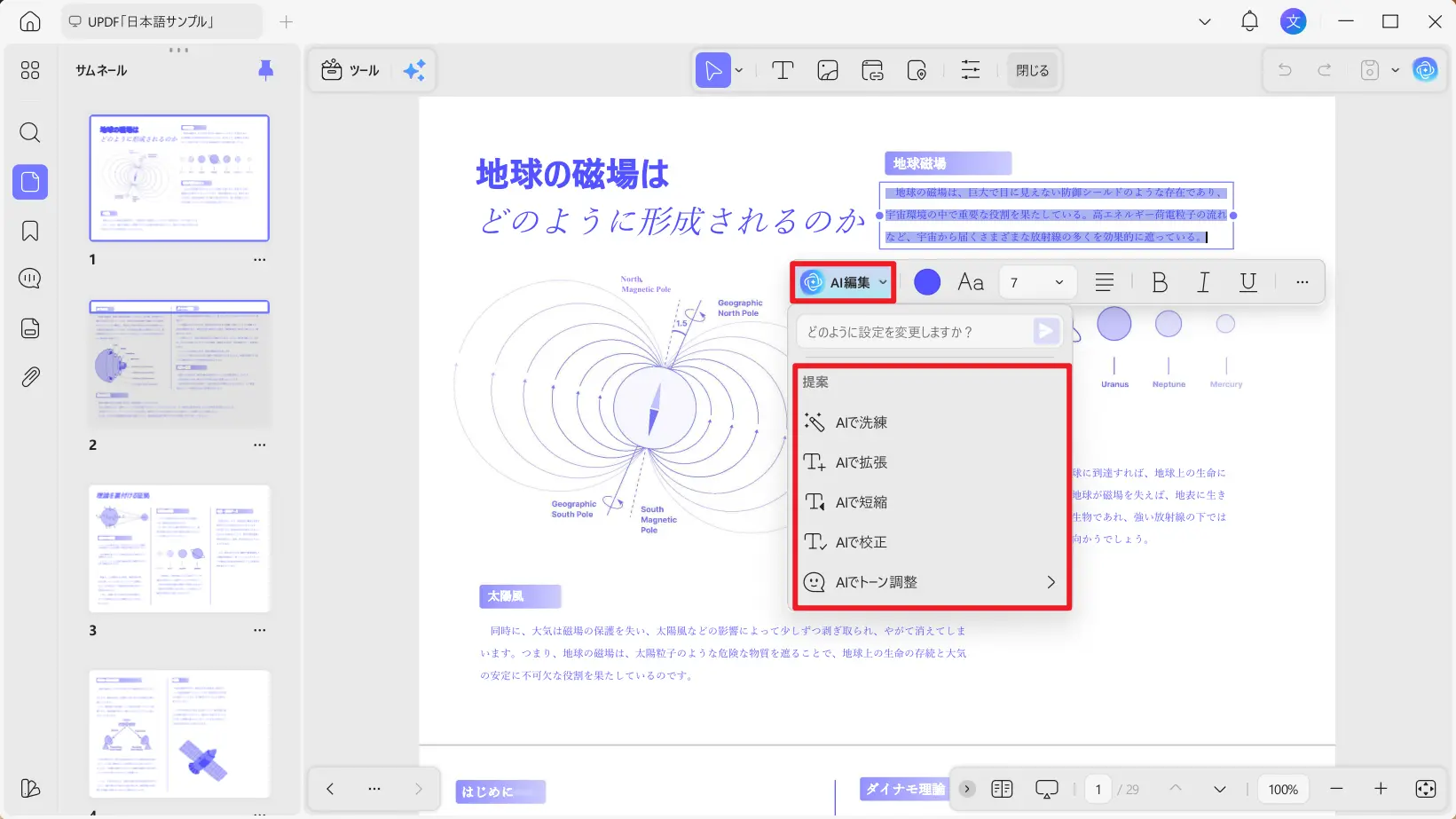This screenshot has height=819, width=1456.
Task: Click the 閉じる button
Action: [x=1031, y=69]
